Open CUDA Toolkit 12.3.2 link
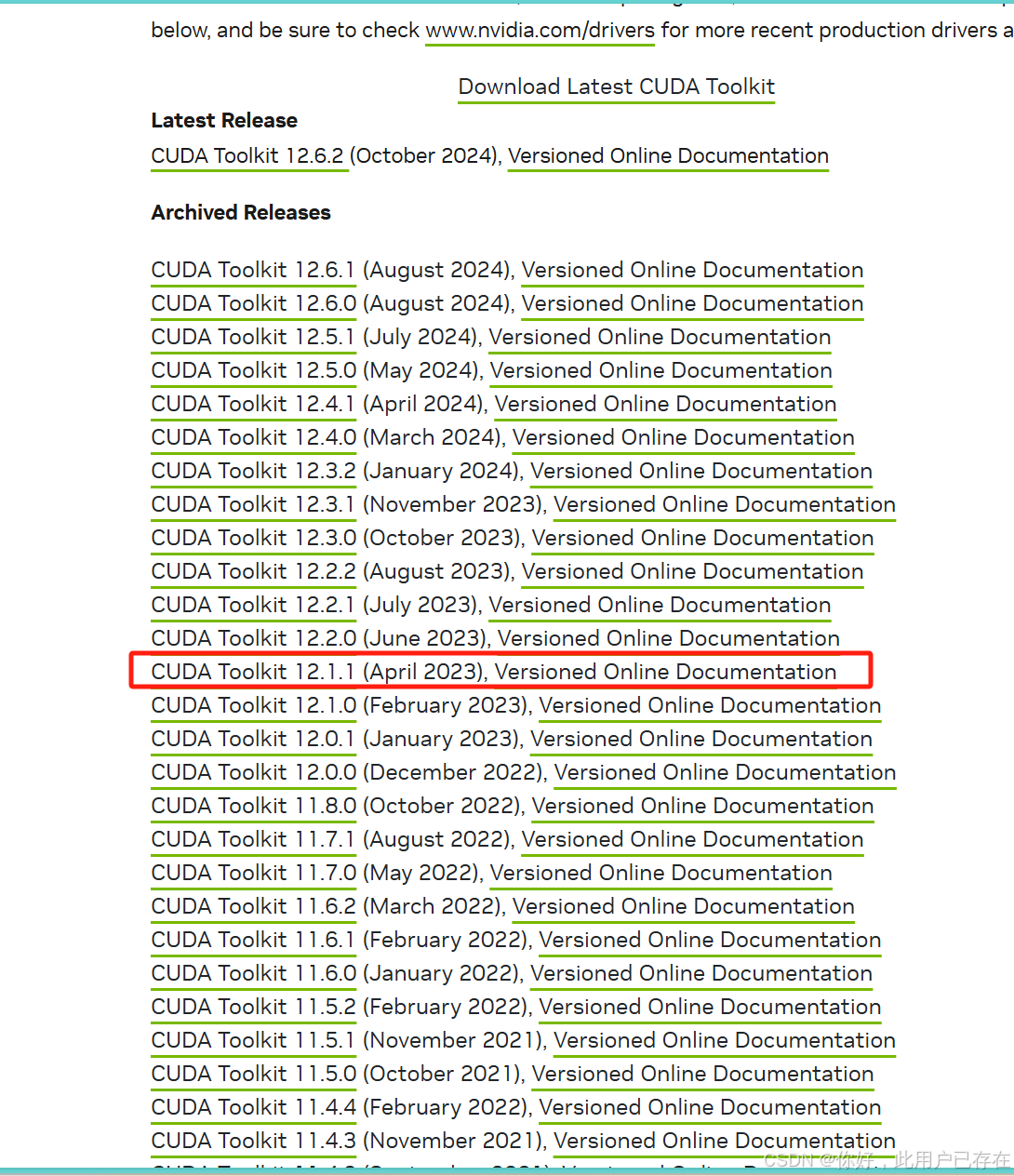The height and width of the screenshot is (1176, 1014). click(254, 471)
